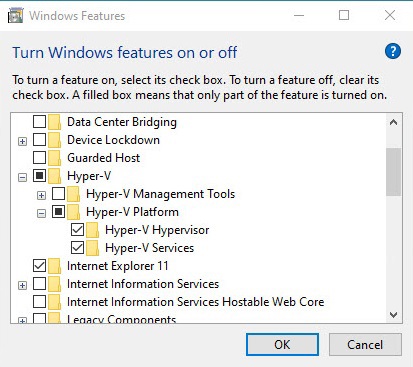This screenshot has height=367, width=413.
Task: Uncheck the Hyper-V Hypervisor checkbox
Action: 77,230
